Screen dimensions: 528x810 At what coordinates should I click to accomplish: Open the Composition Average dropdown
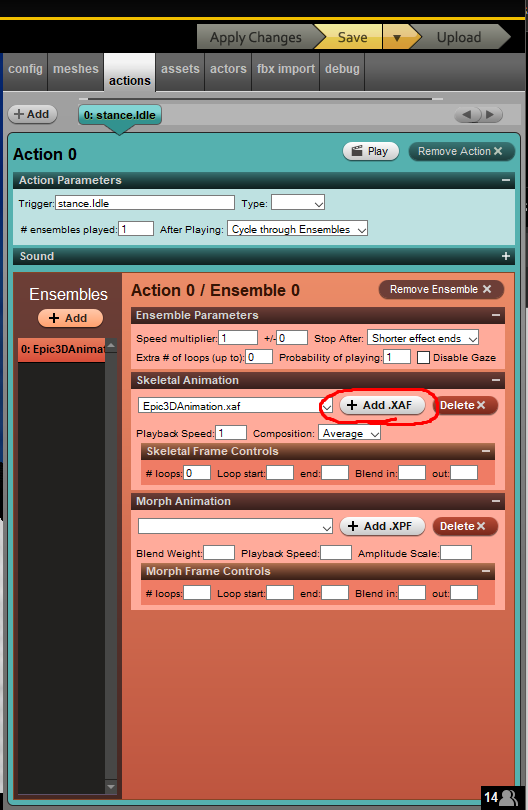click(x=349, y=433)
